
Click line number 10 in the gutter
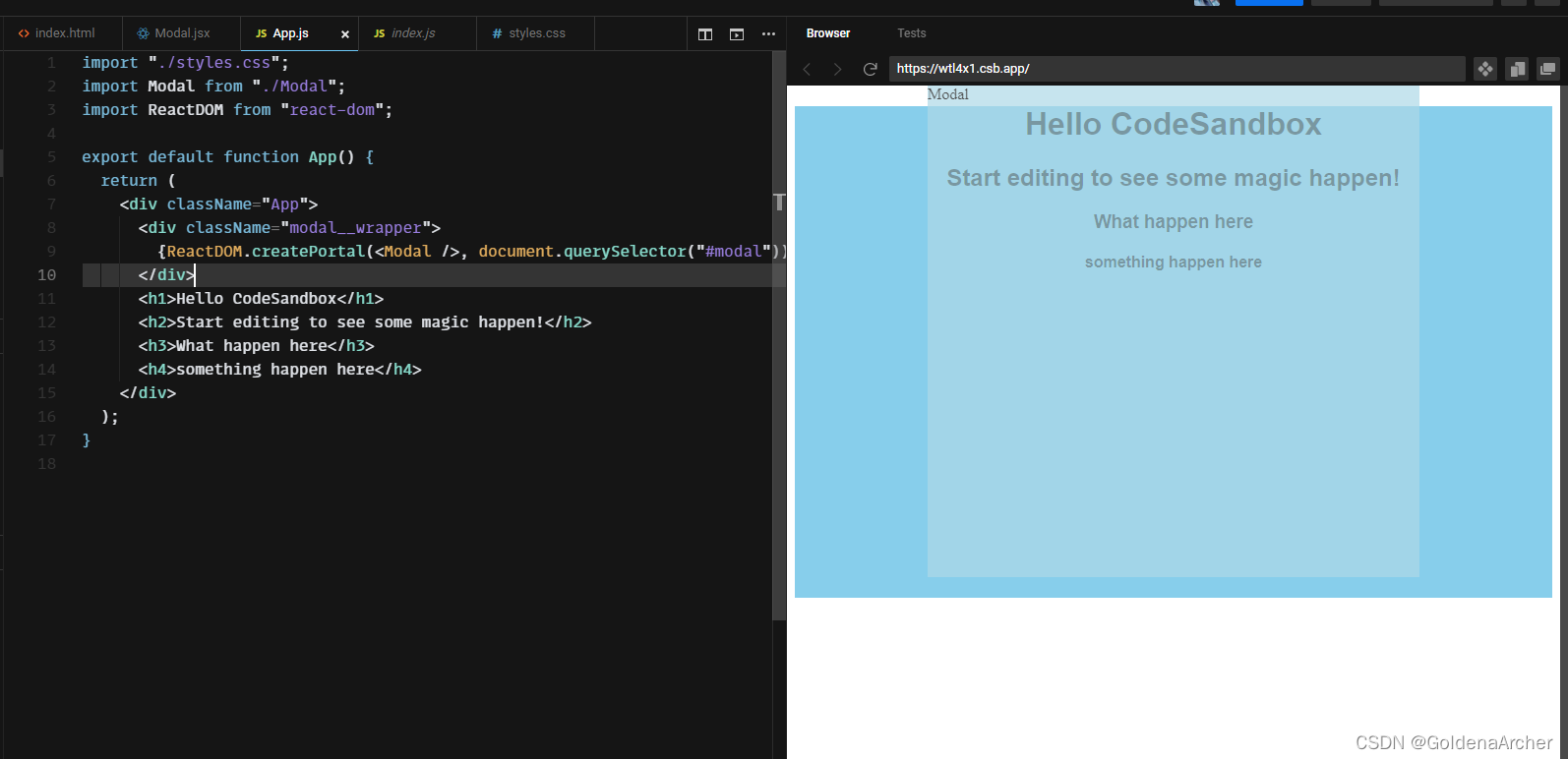click(x=46, y=275)
